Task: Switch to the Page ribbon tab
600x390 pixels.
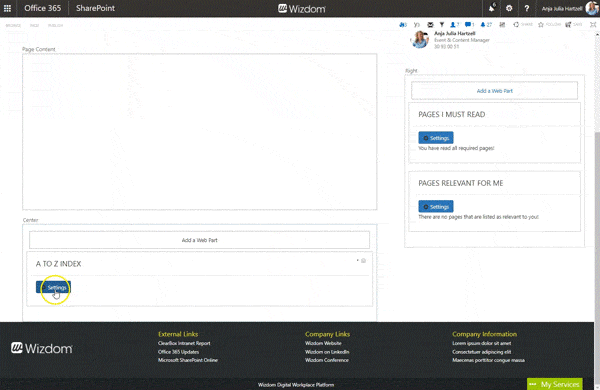Action: [x=34, y=25]
